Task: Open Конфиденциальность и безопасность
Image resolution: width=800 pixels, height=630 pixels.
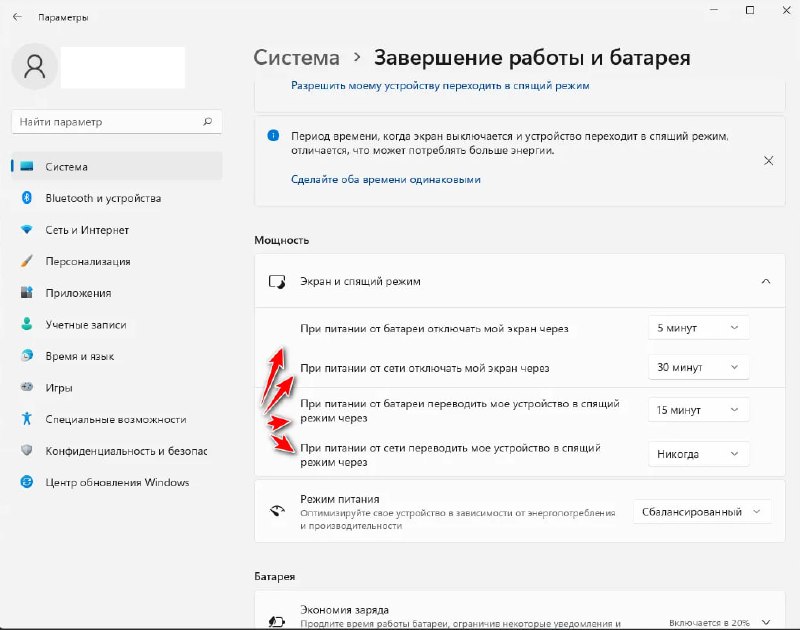Action: (x=117, y=451)
